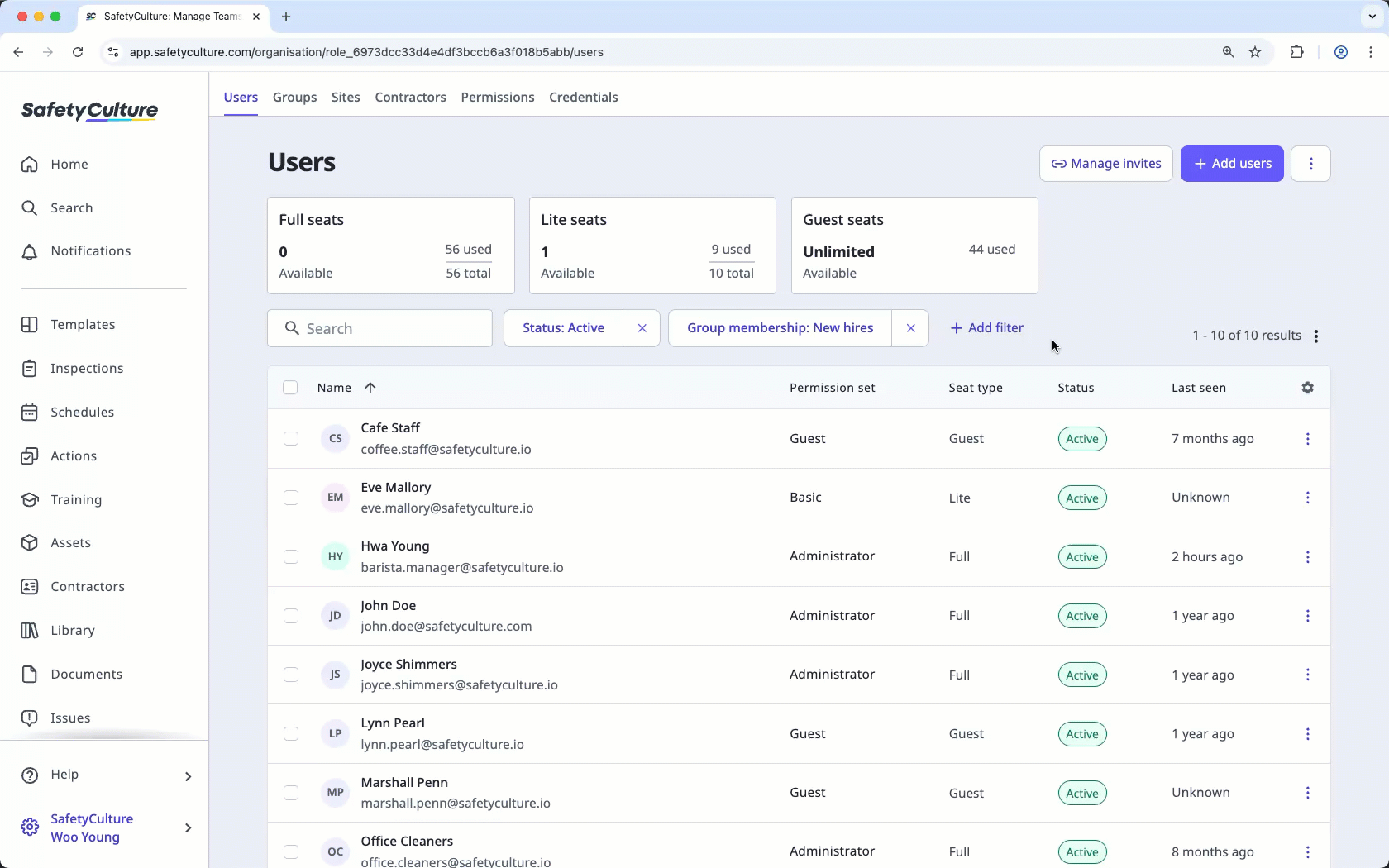Switch to the Contractors tab

coord(411,98)
